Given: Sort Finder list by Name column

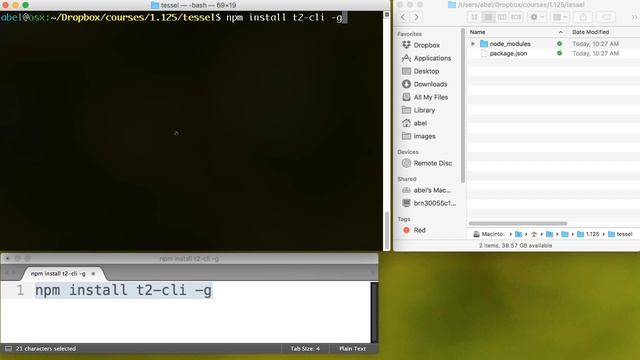Looking at the screenshot, I should (477, 32).
